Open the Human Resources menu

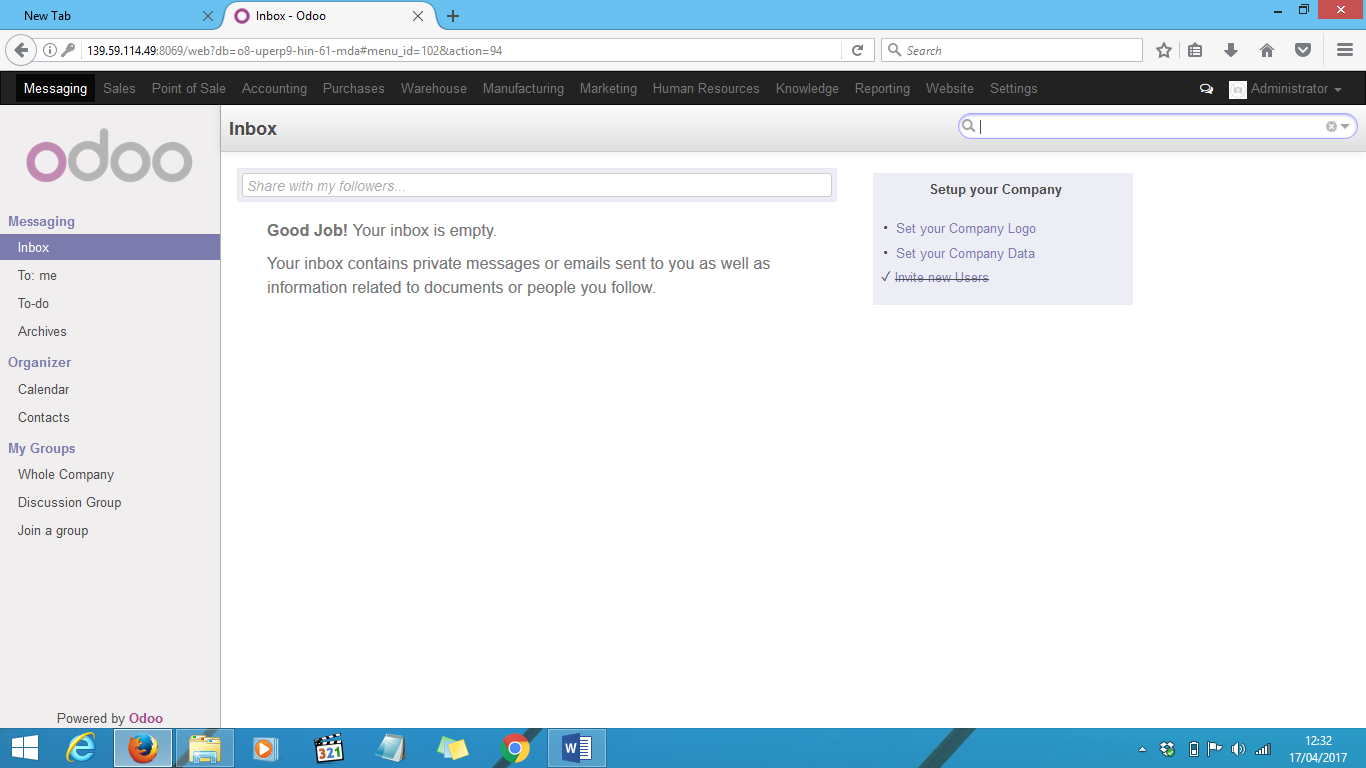pos(706,89)
